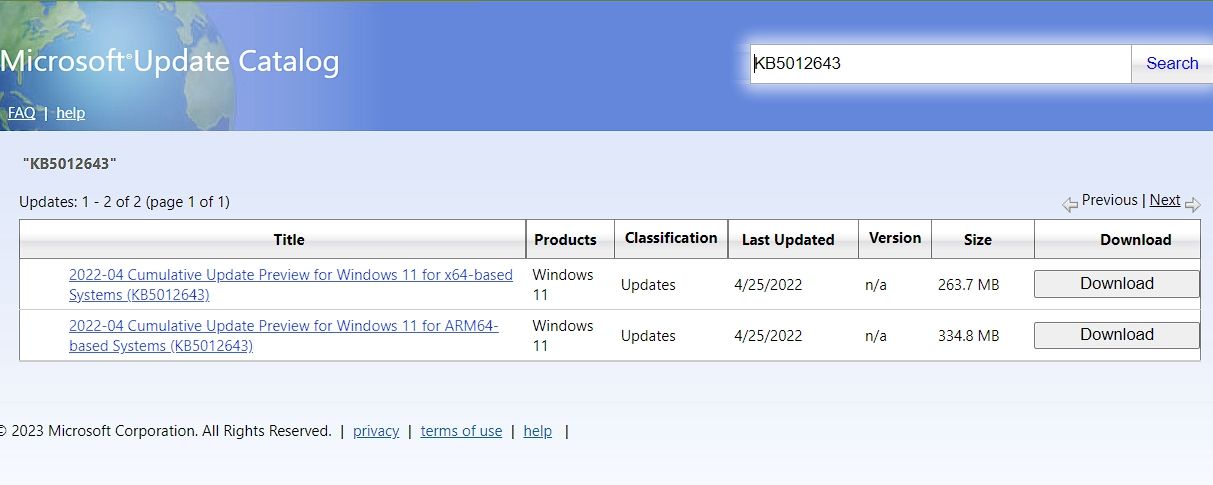The width and height of the screenshot is (1213, 485).
Task: Sort results by Last Updated column header
Action: pos(788,240)
